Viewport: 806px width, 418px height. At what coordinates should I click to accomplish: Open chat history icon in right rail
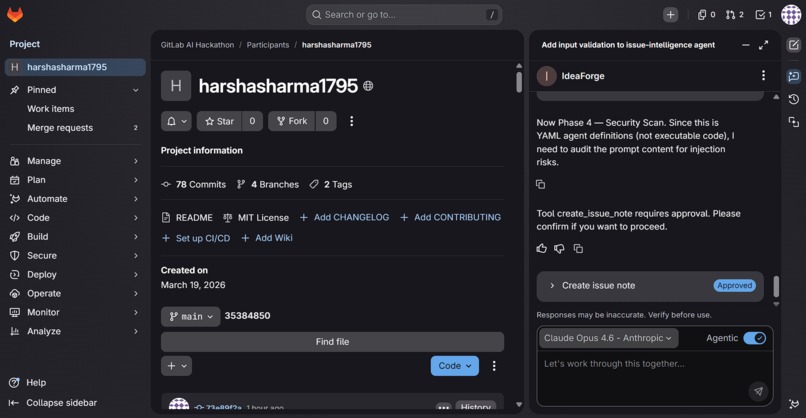click(794, 99)
